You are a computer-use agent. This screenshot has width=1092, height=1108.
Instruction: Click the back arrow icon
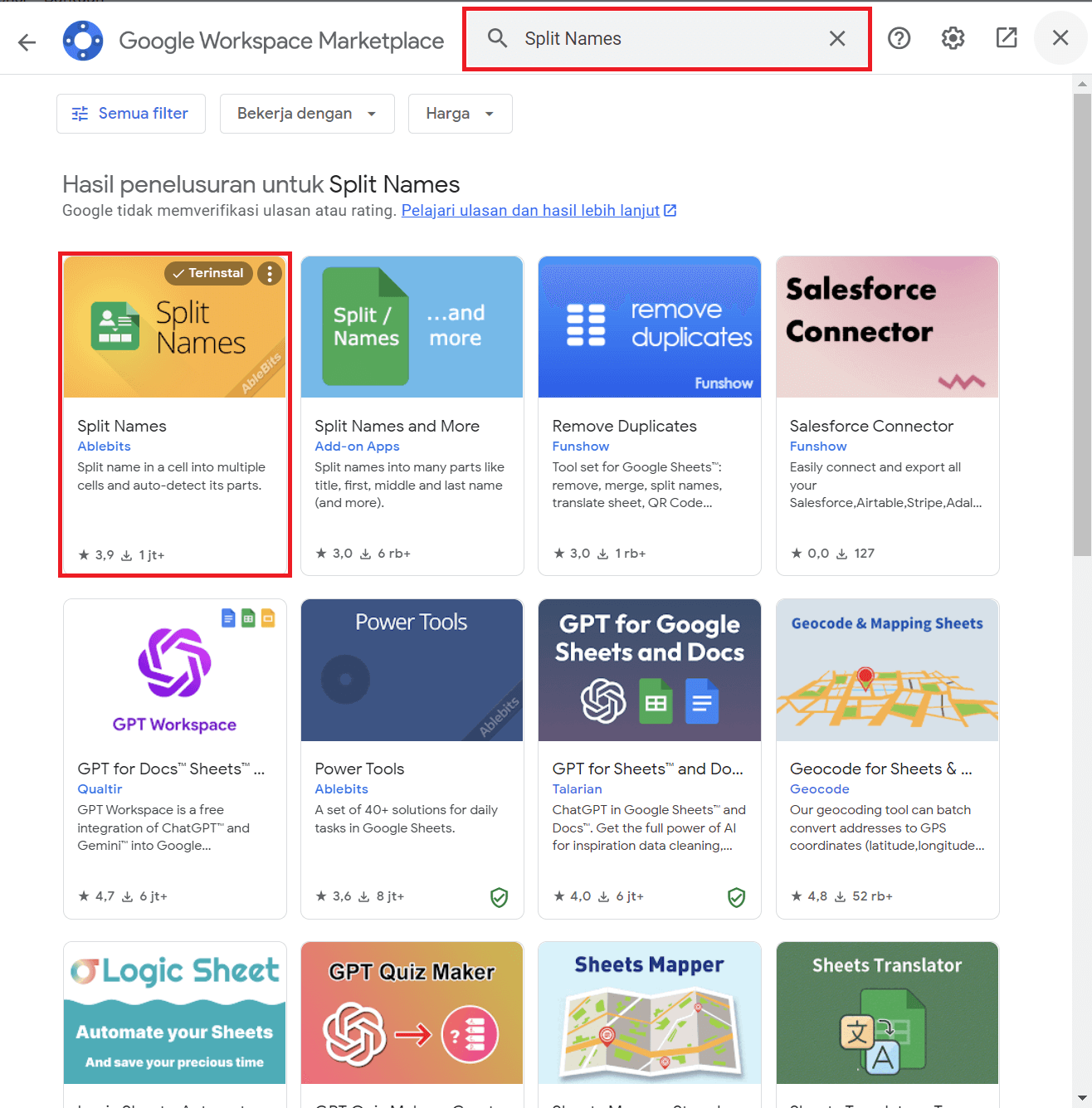pyautogui.click(x=27, y=41)
